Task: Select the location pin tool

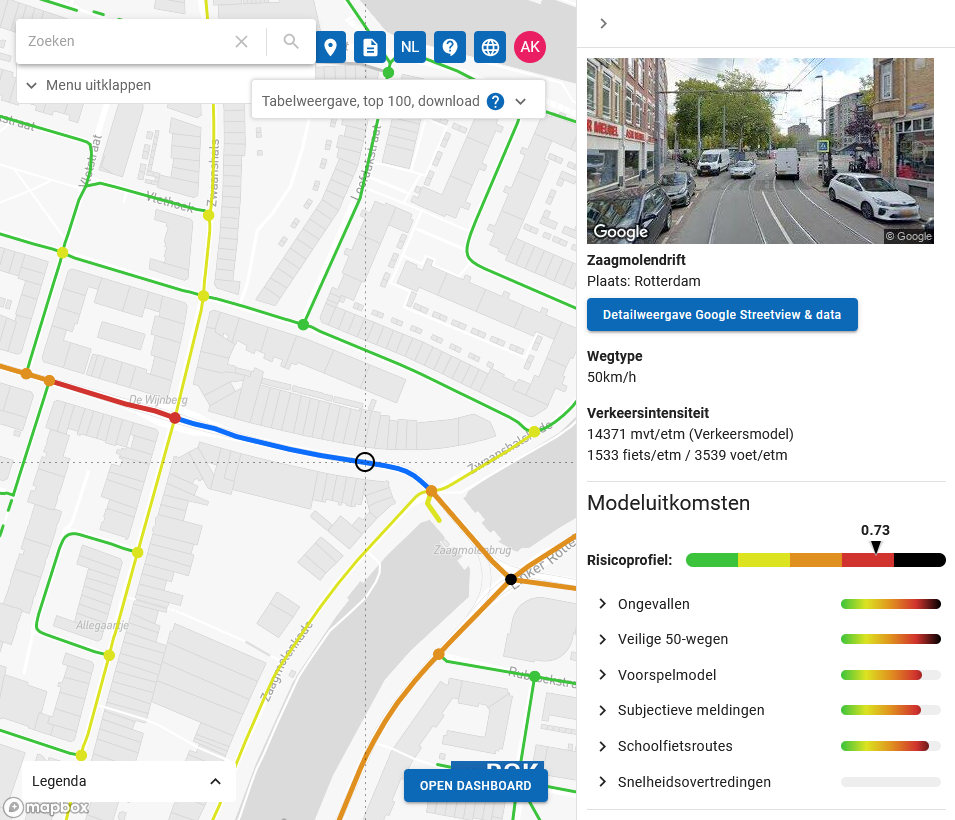Action: click(330, 47)
